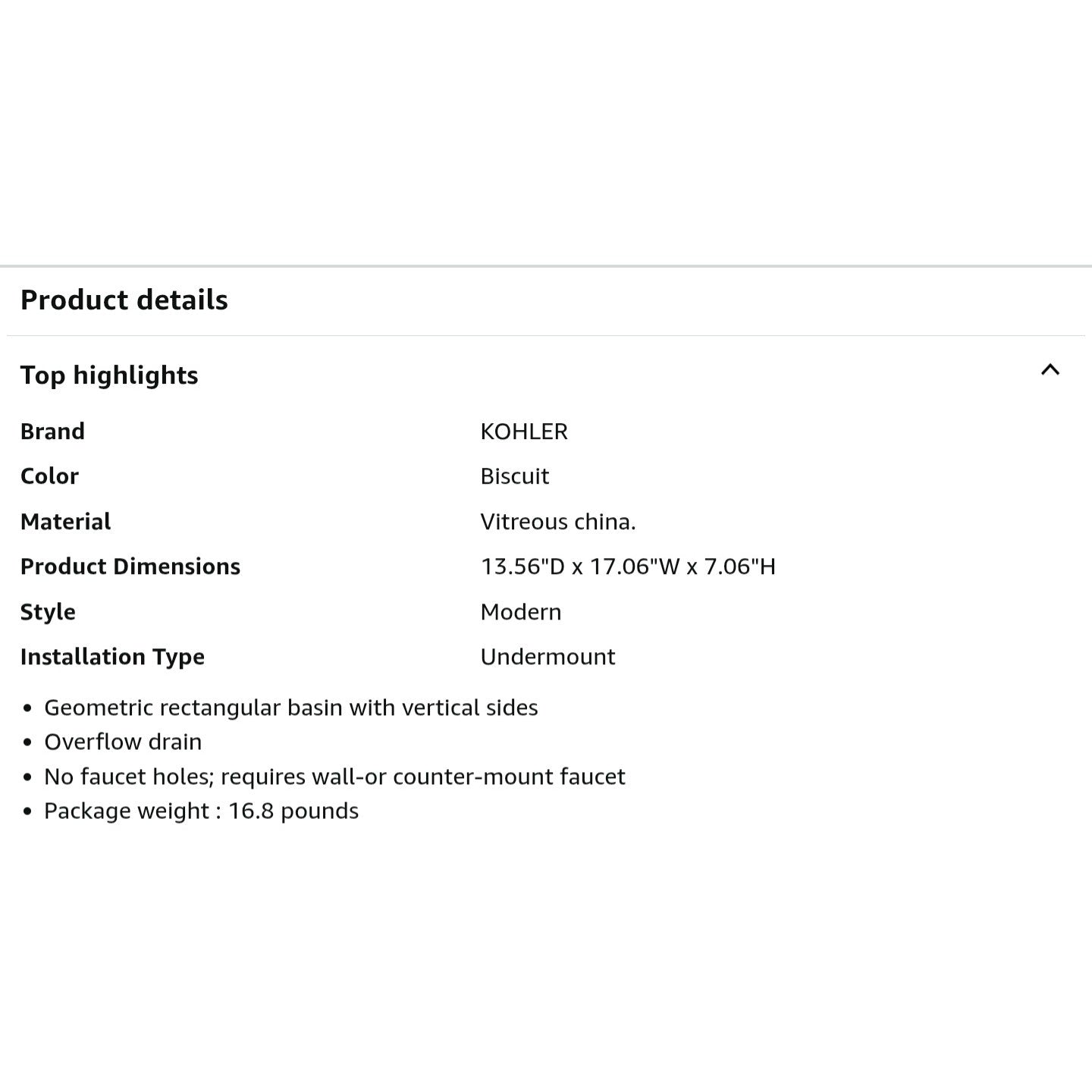Select the KOHLER brand value
The width and height of the screenshot is (1092, 1092).
[x=524, y=431]
